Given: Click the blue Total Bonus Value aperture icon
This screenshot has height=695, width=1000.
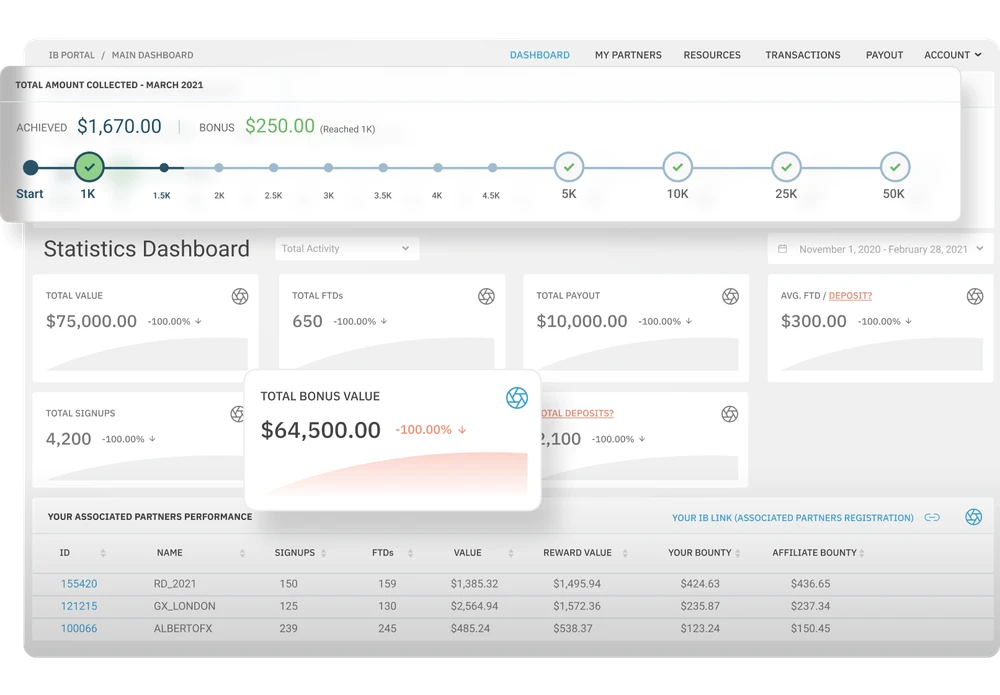Looking at the screenshot, I should click(517, 398).
